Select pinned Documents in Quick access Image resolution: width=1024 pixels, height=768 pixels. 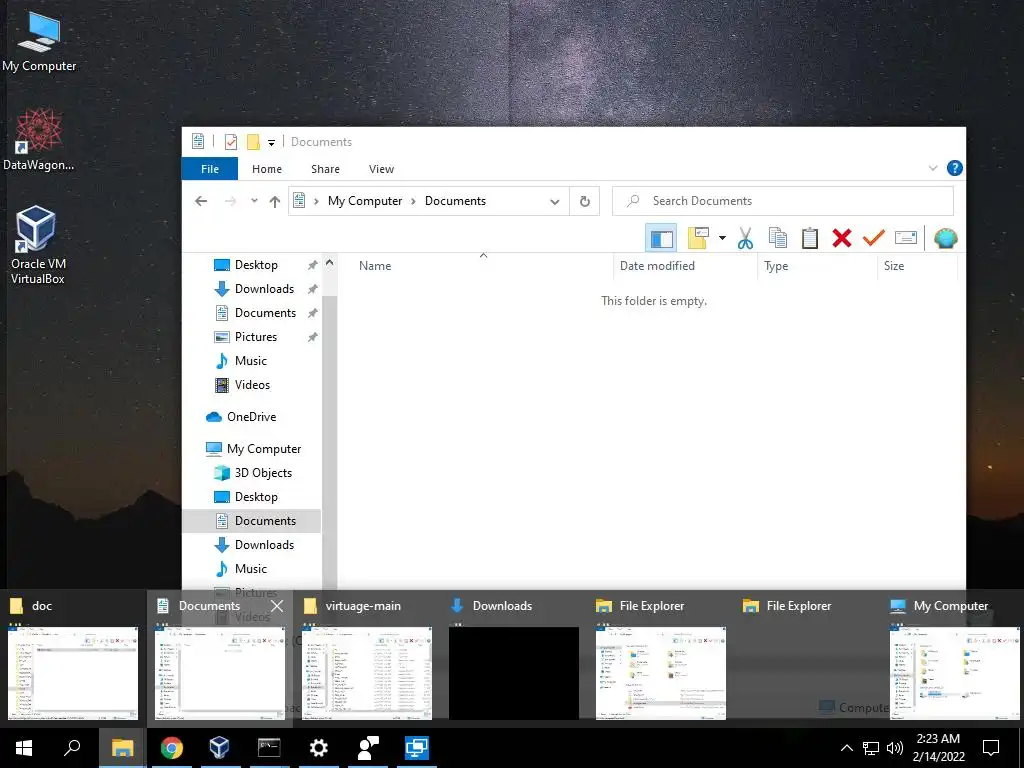point(265,313)
